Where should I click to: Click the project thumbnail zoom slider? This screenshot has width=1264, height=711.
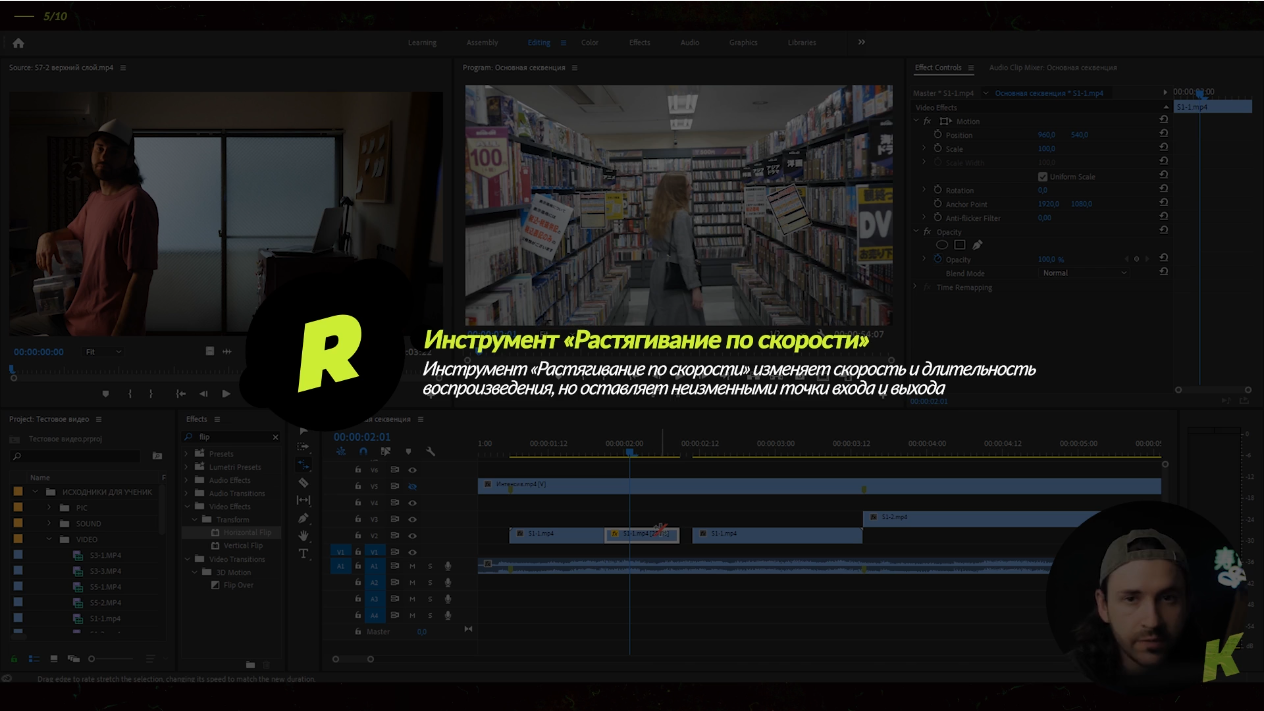pos(92,659)
